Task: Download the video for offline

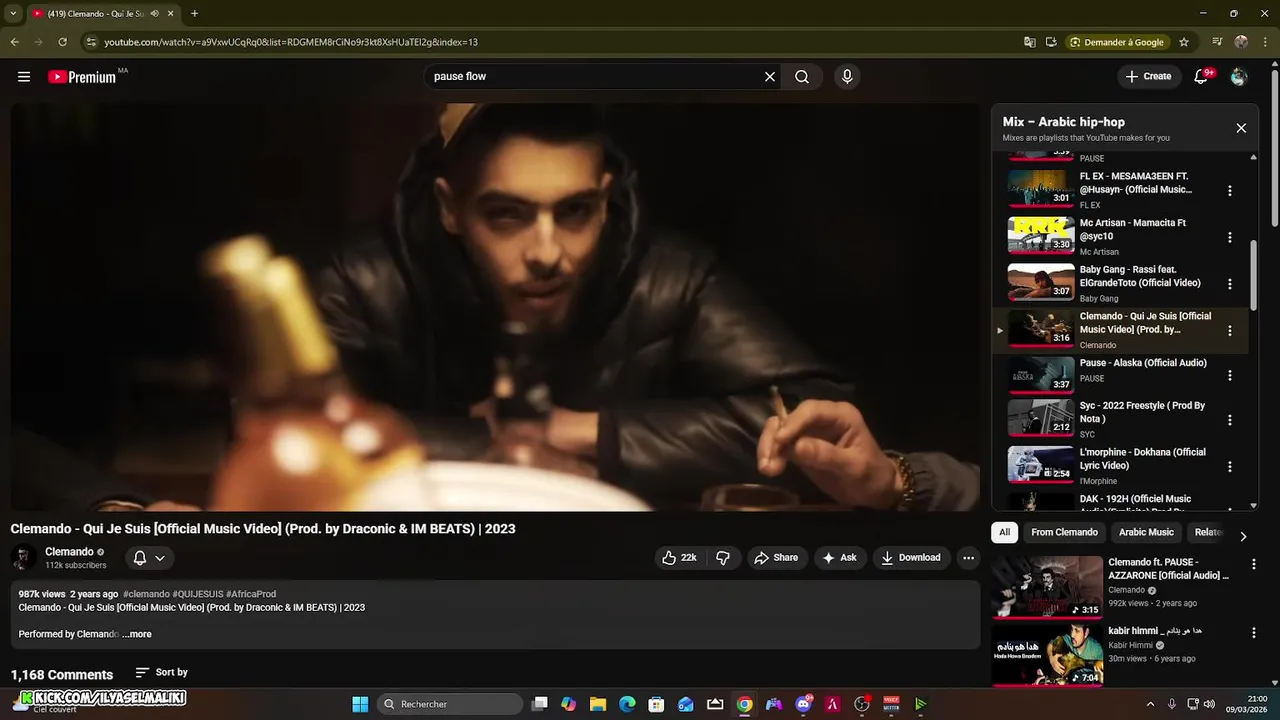Action: [911, 558]
